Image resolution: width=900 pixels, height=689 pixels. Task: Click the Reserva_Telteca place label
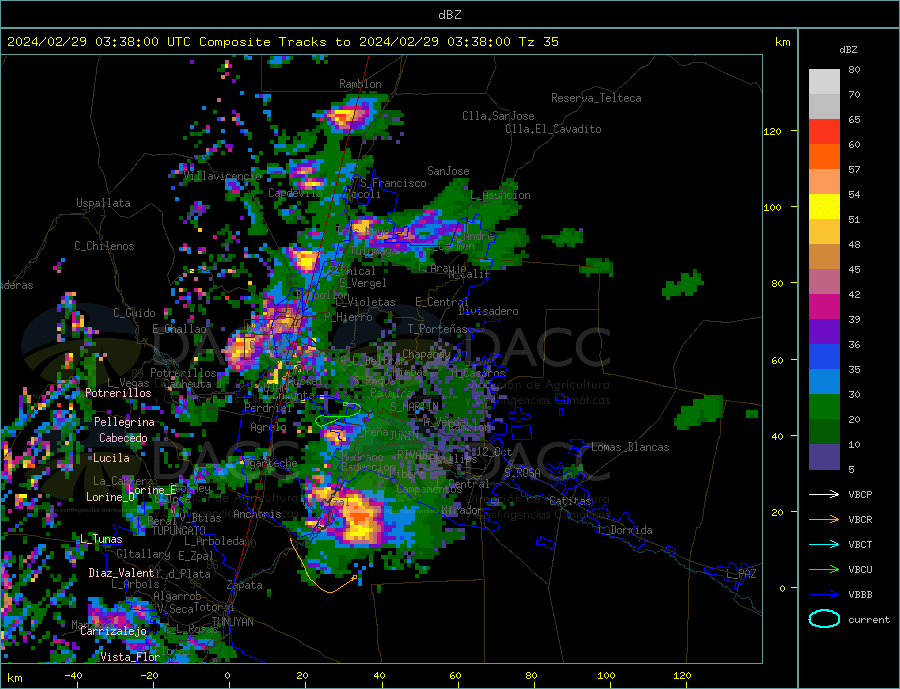point(596,98)
